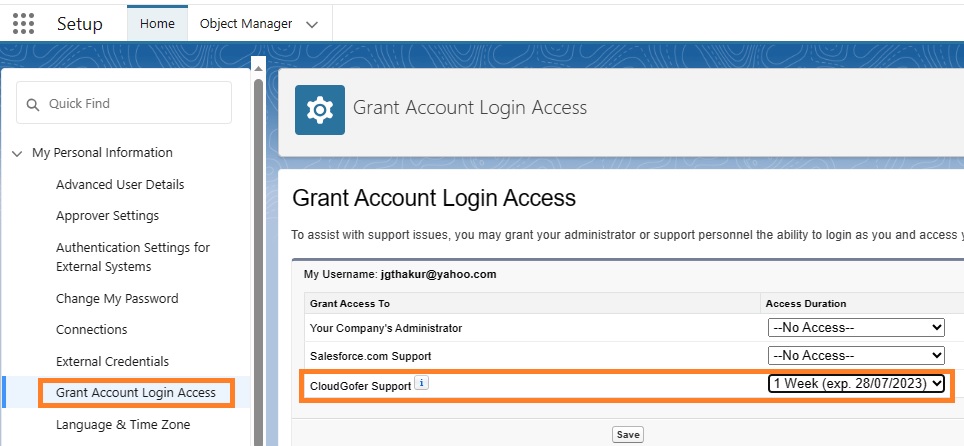Open the Object Manager tab
The image size is (964, 446).
pyautogui.click(x=246, y=23)
